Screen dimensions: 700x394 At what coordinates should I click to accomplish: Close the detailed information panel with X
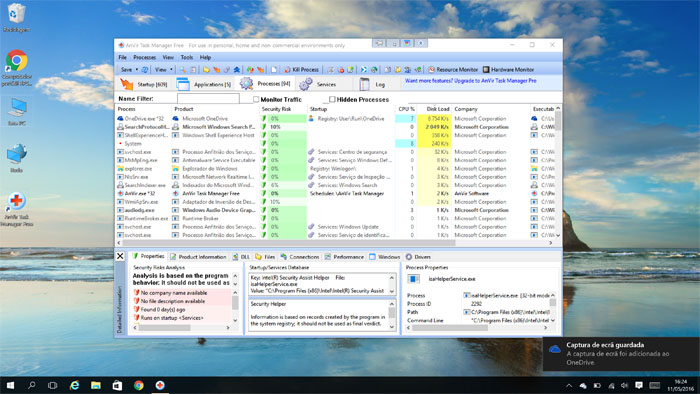point(120,256)
